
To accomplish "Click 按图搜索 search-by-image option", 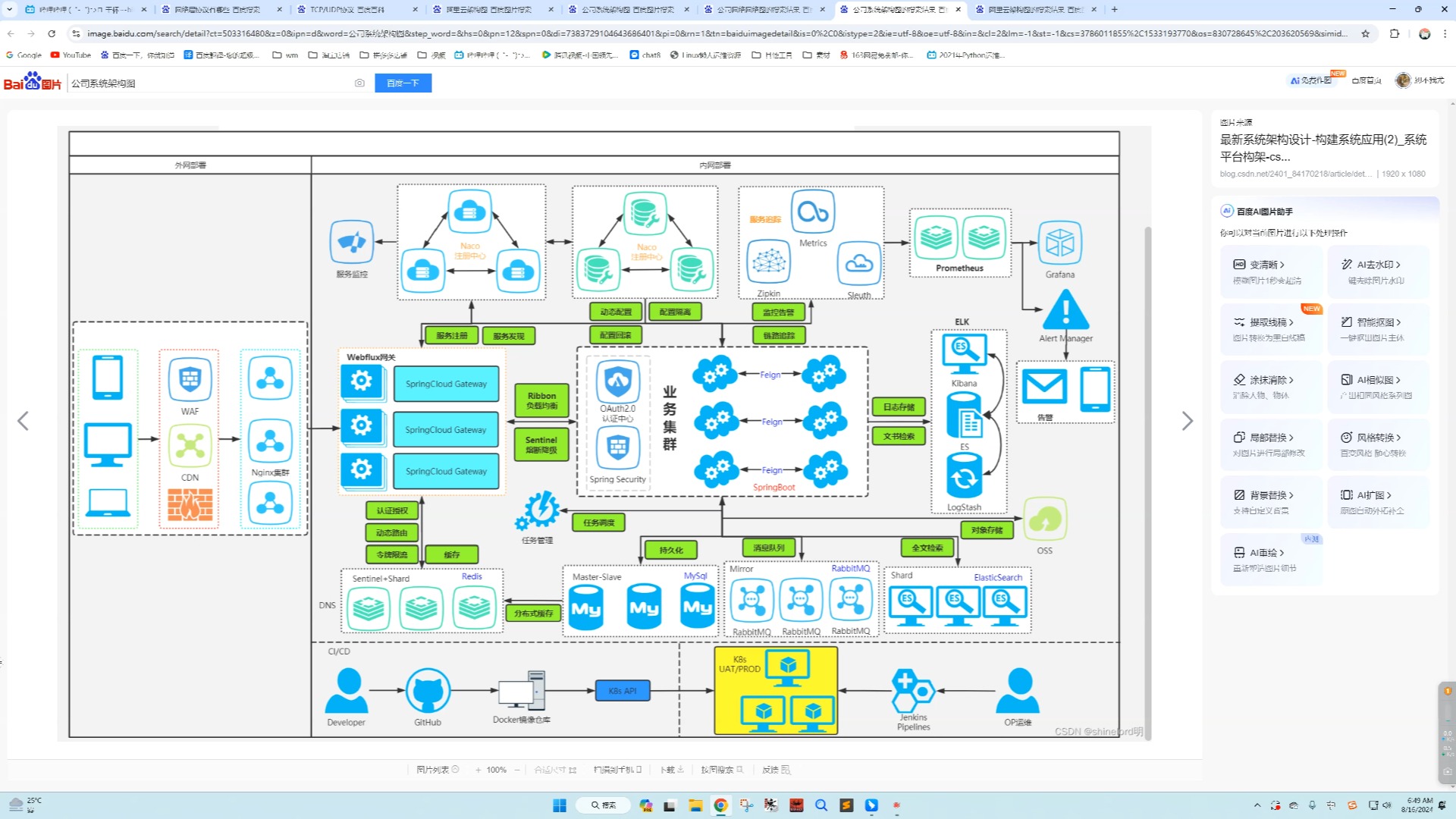I will [722, 770].
